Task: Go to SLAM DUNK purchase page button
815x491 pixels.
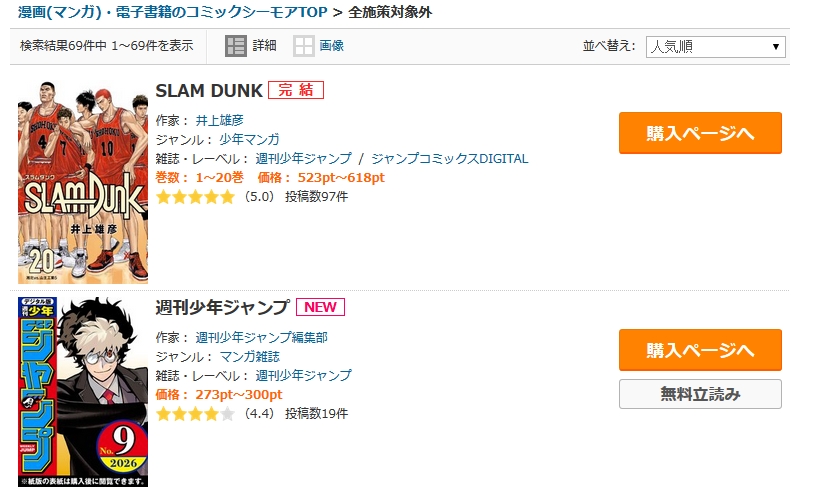Action: [700, 133]
